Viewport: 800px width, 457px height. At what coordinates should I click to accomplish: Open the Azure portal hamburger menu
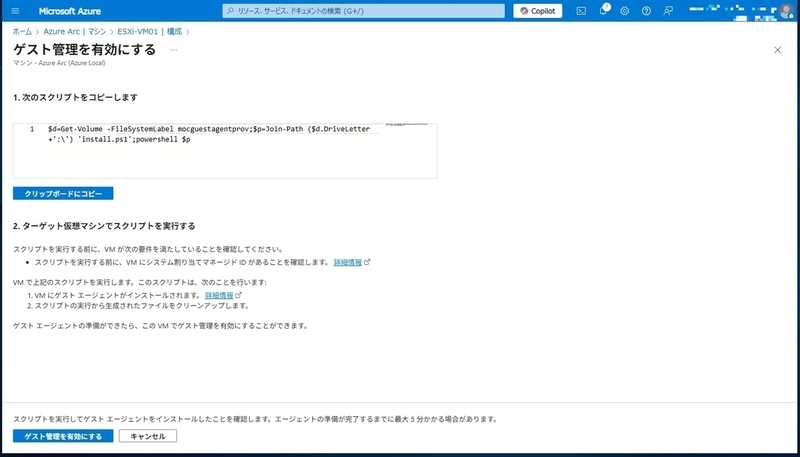pos(15,11)
